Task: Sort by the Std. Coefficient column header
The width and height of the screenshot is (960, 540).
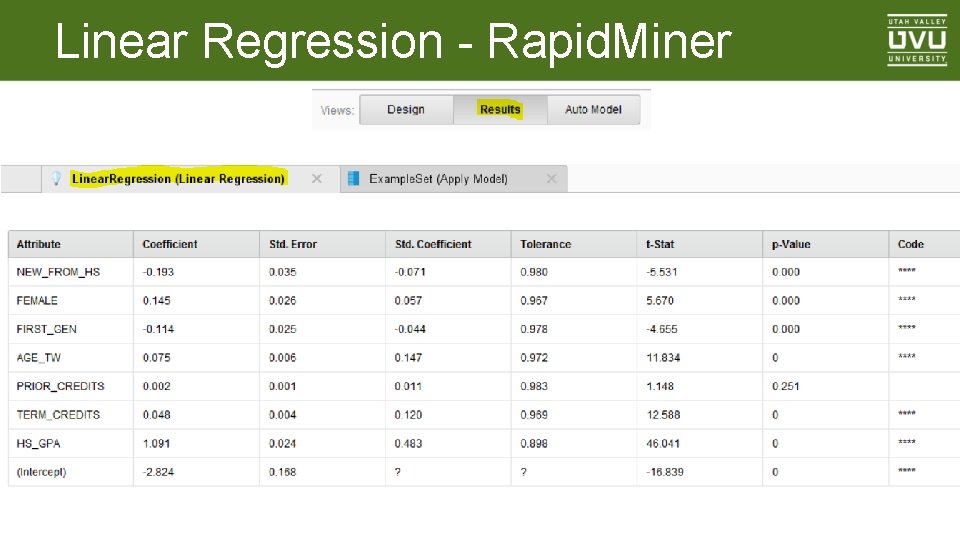Action: (x=449, y=244)
